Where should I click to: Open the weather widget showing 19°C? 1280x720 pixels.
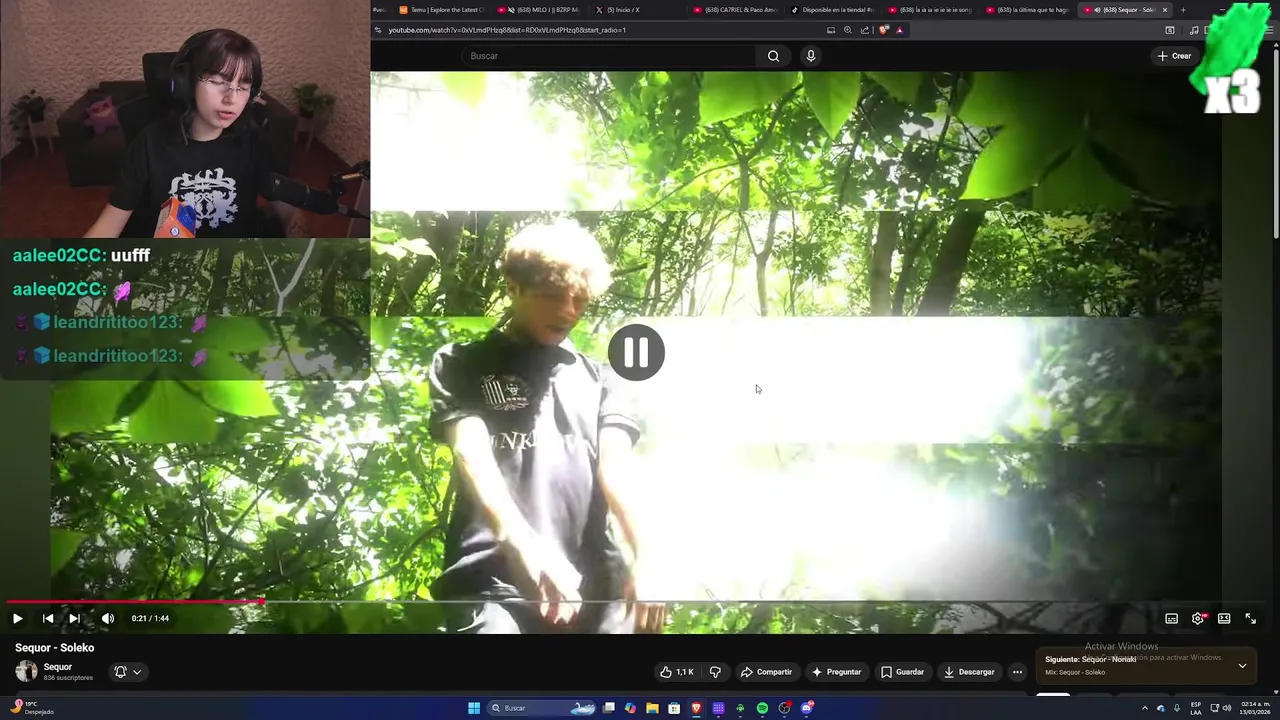pyautogui.click(x=30, y=708)
